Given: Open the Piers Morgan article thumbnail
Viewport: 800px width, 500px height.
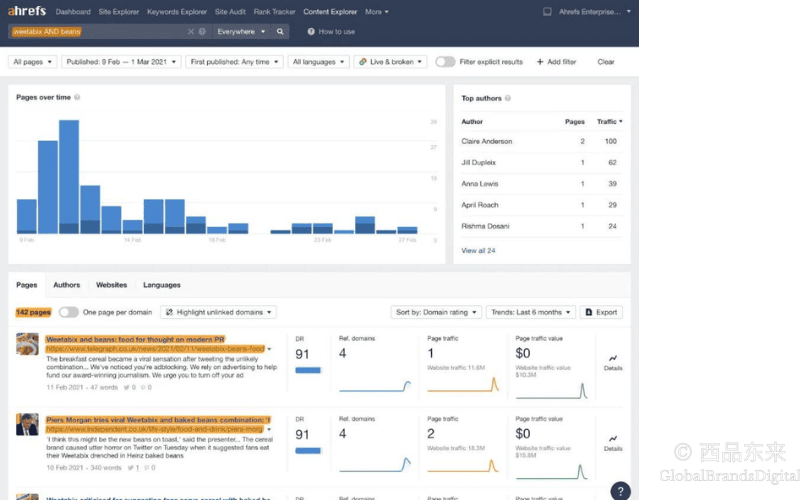Looking at the screenshot, I should pos(27,424).
